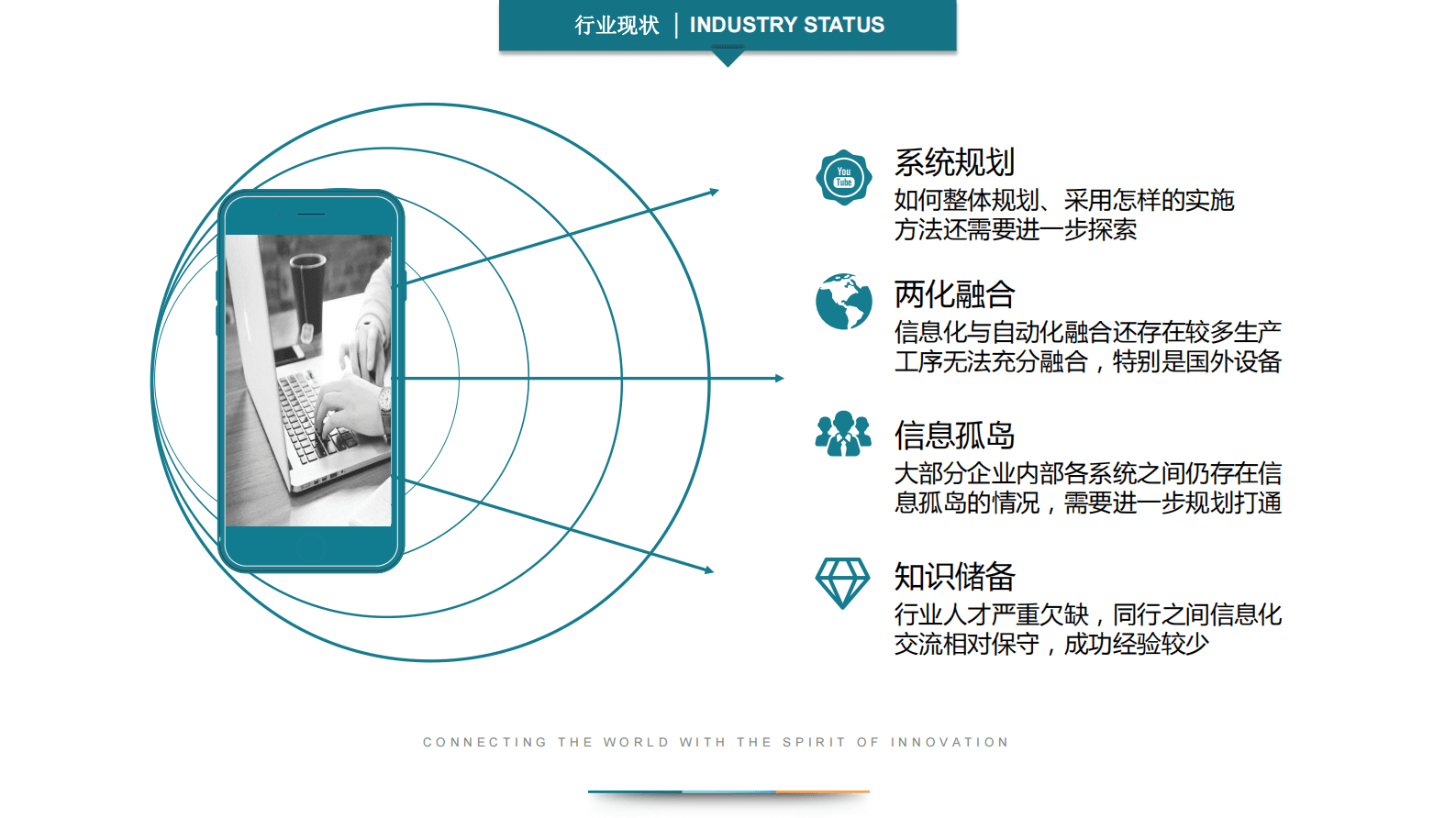Click the phone's top speaker bar
This screenshot has height=818, width=1456.
311,215
